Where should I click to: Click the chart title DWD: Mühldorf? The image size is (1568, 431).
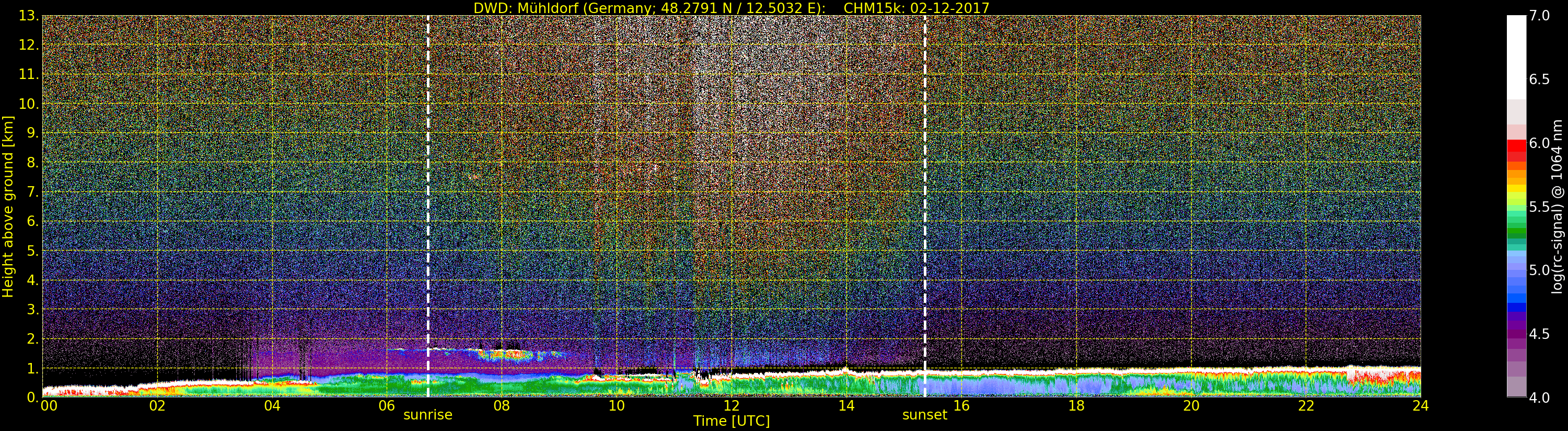click(x=526, y=8)
